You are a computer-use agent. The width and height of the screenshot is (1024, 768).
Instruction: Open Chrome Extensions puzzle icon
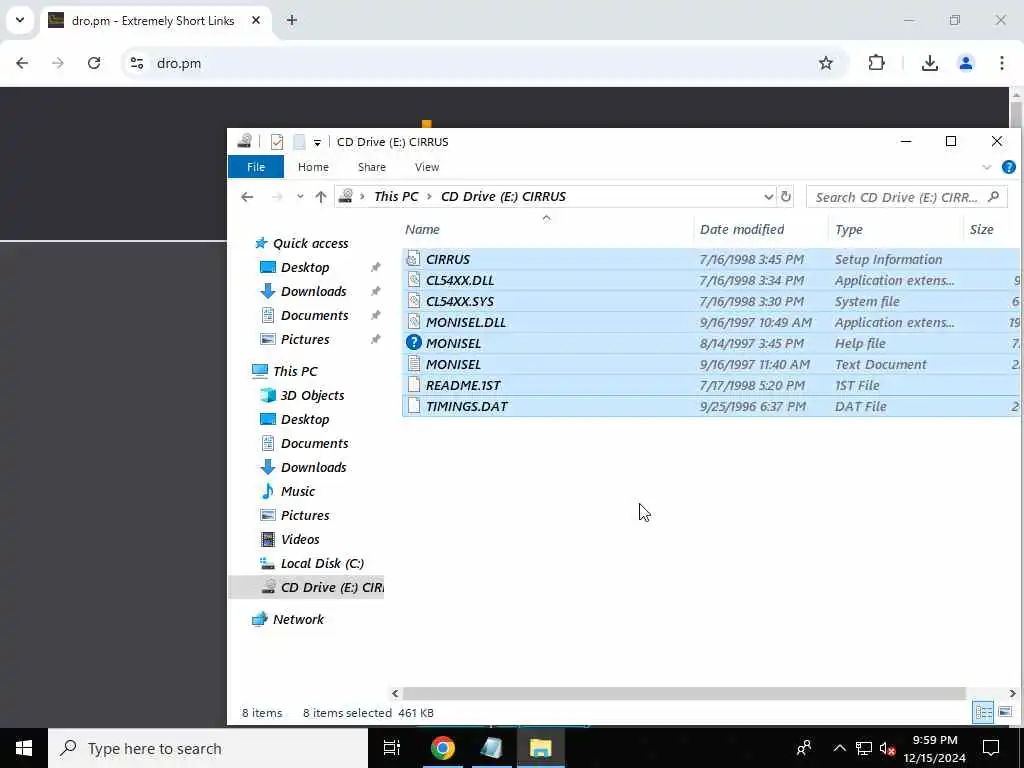pyautogui.click(x=876, y=63)
